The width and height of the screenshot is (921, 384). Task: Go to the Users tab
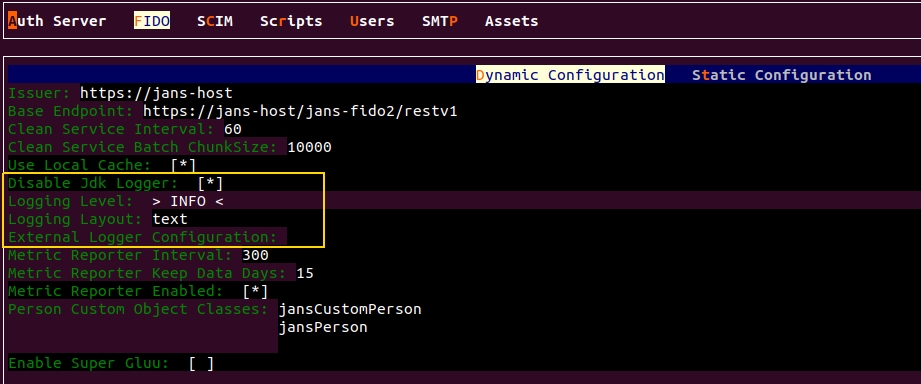click(x=372, y=21)
